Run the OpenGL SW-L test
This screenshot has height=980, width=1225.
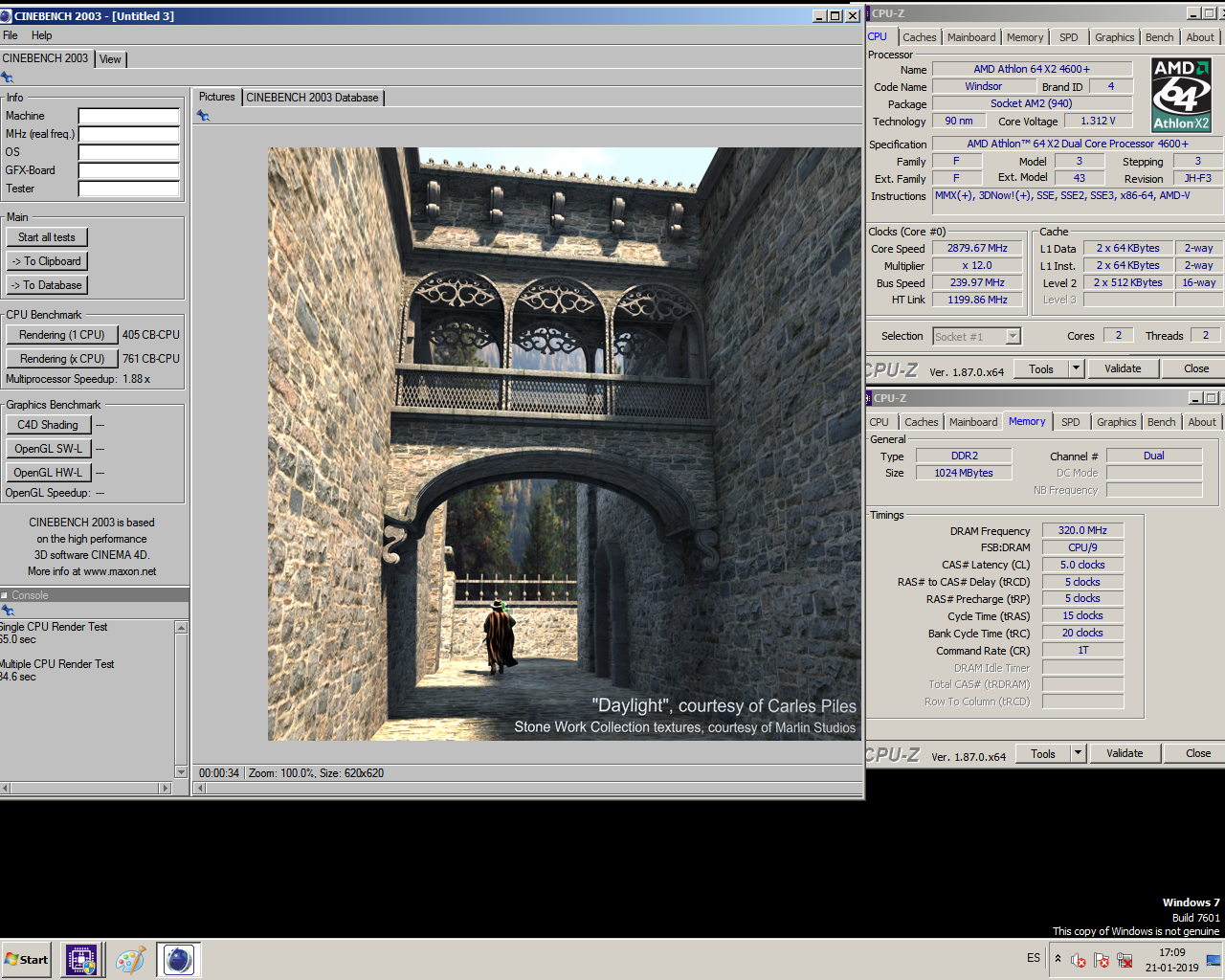[x=48, y=449]
